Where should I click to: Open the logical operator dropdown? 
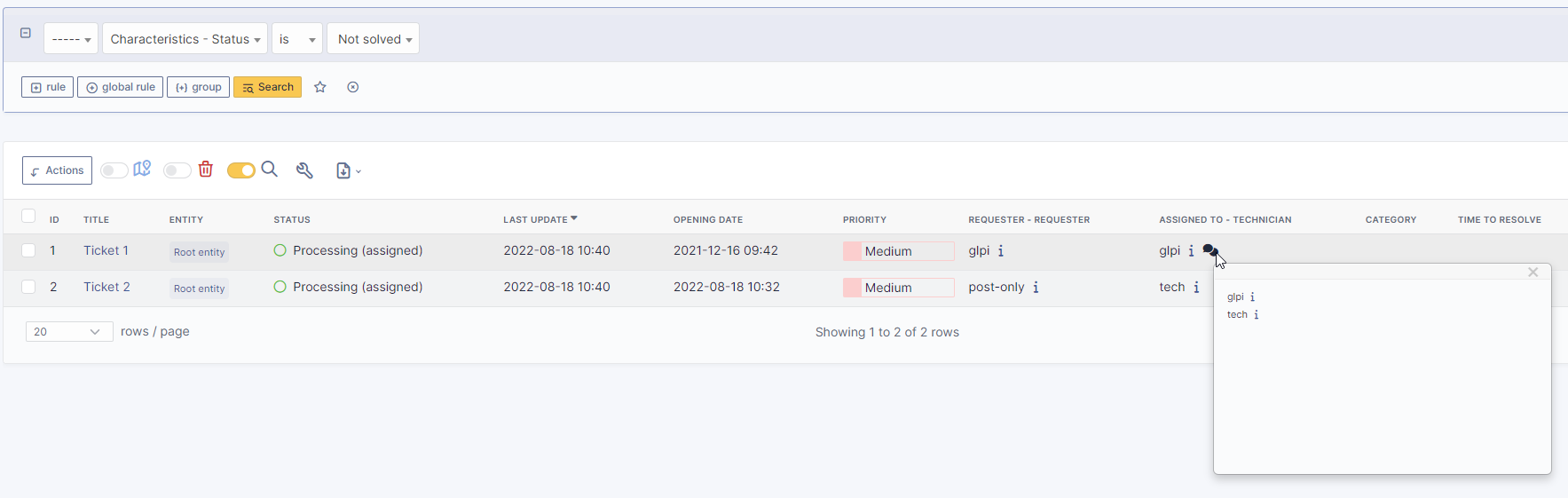point(71,39)
